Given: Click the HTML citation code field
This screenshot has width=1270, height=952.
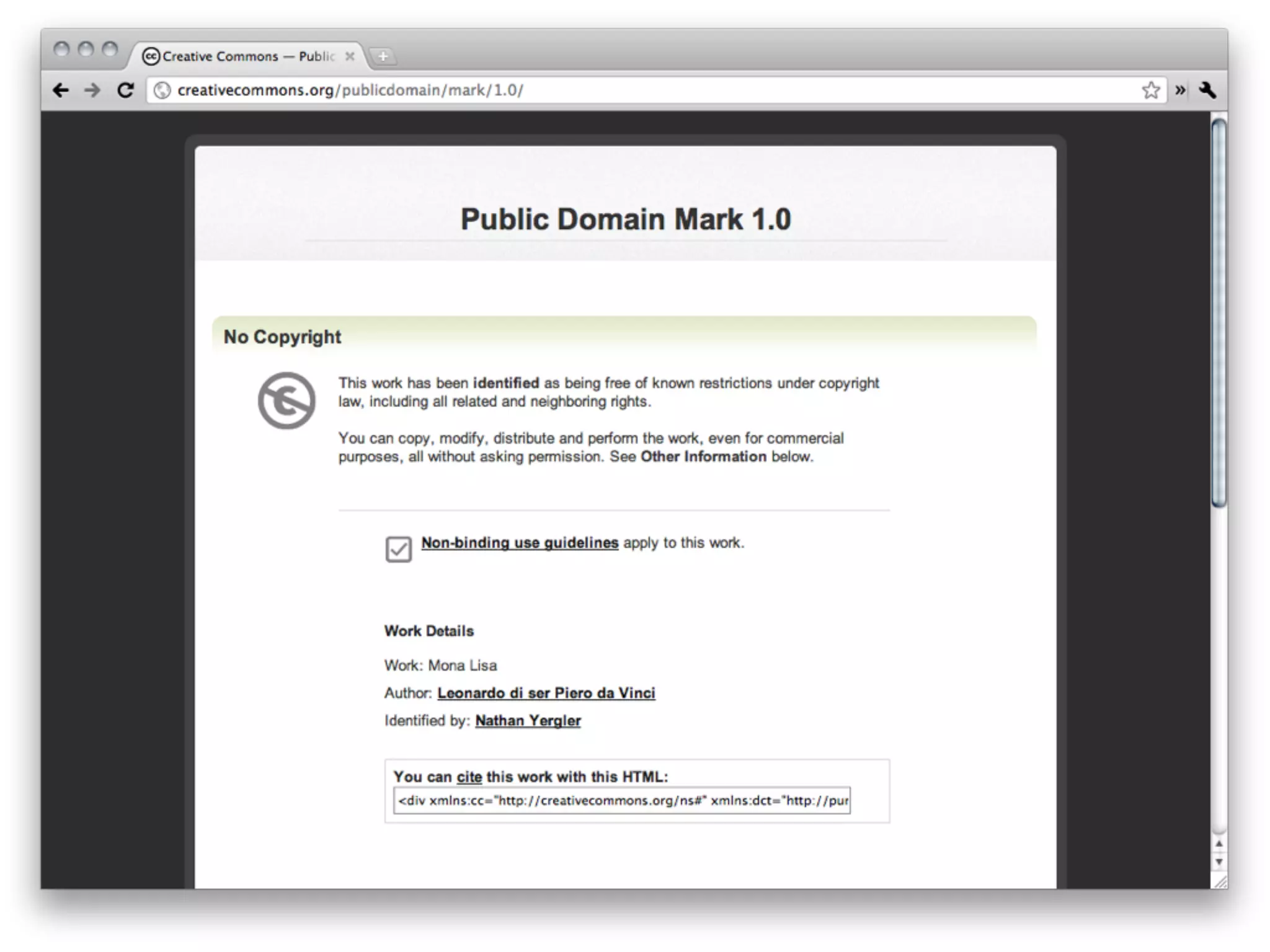Looking at the screenshot, I should pos(621,801).
